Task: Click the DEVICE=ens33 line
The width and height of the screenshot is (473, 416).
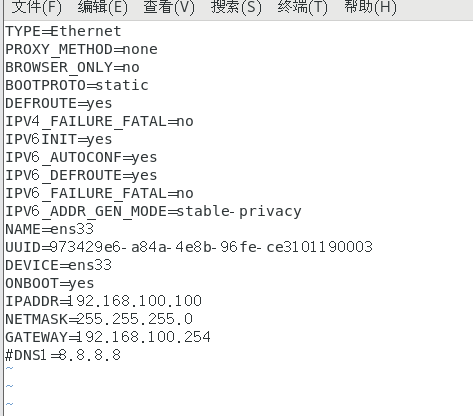Action: tap(59, 265)
